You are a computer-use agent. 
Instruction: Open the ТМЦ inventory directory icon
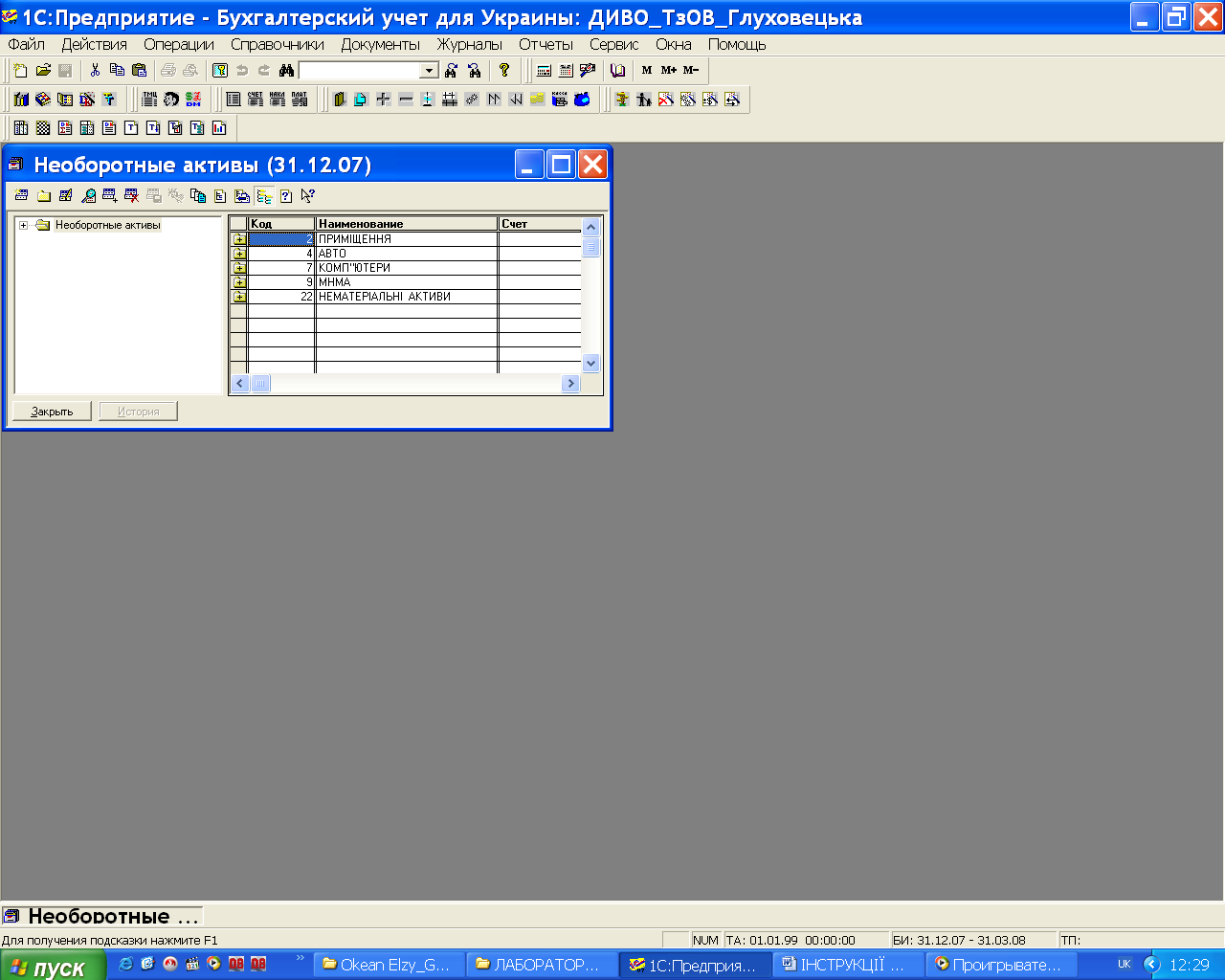pos(150,99)
